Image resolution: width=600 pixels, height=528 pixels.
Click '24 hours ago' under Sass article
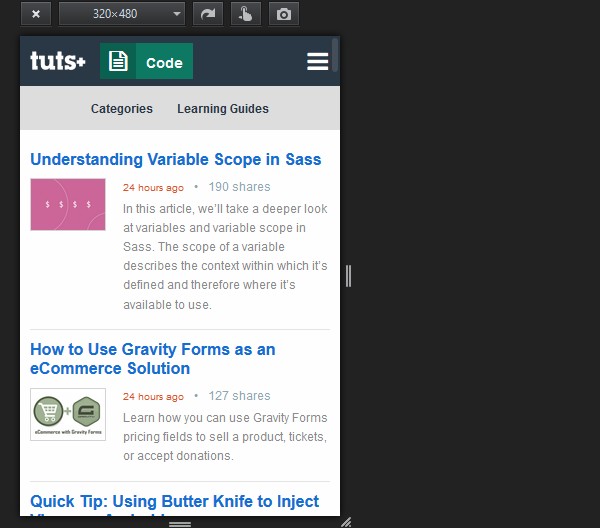point(153,187)
